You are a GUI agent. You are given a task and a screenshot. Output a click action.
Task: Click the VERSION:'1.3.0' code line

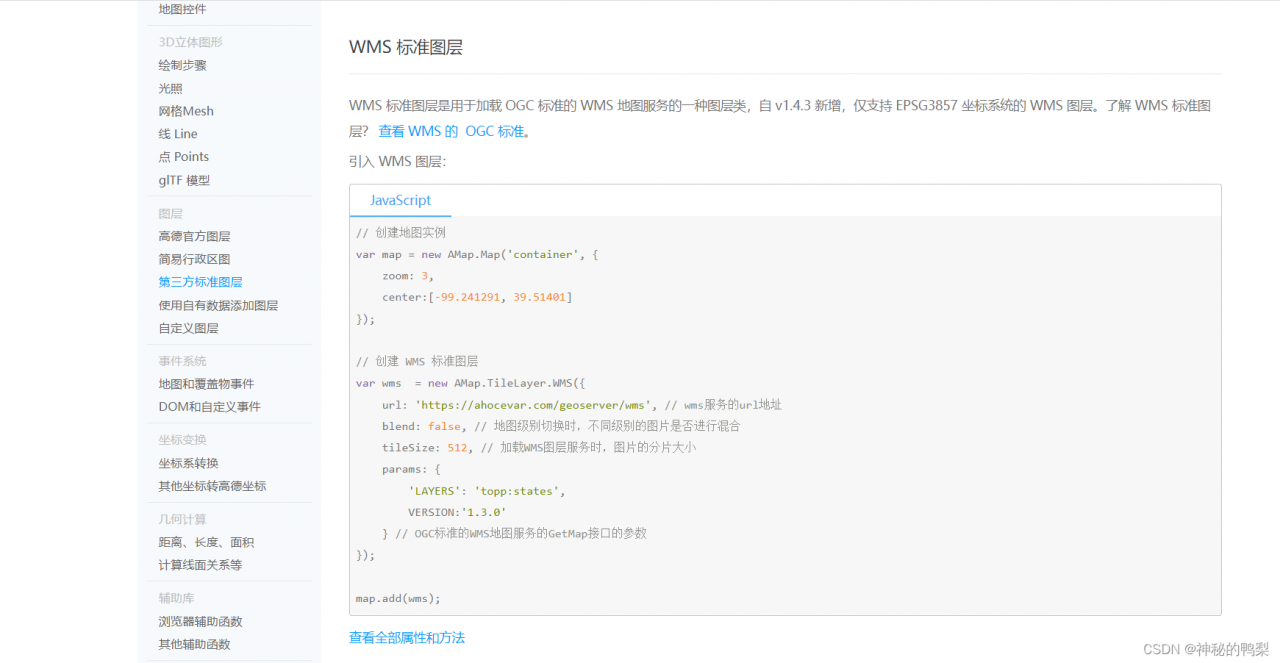pyautogui.click(x=457, y=512)
